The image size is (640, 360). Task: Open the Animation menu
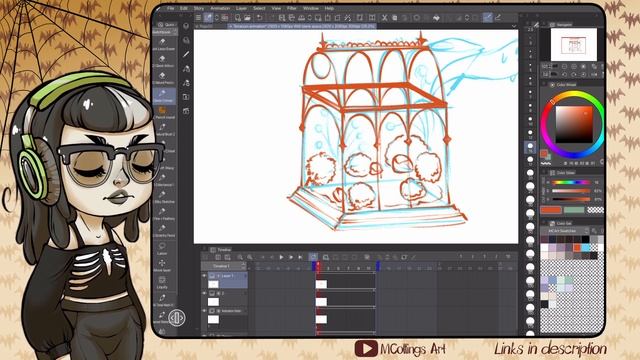(x=220, y=8)
